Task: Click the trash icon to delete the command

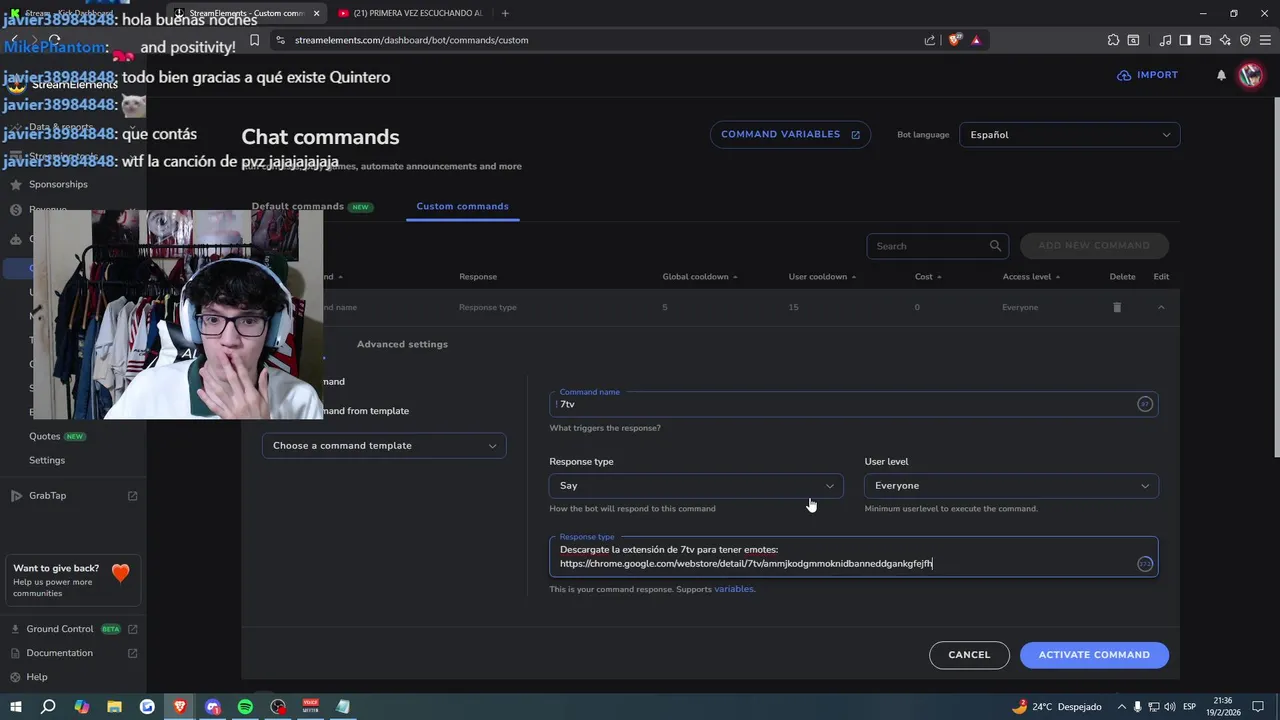Action: [1117, 307]
